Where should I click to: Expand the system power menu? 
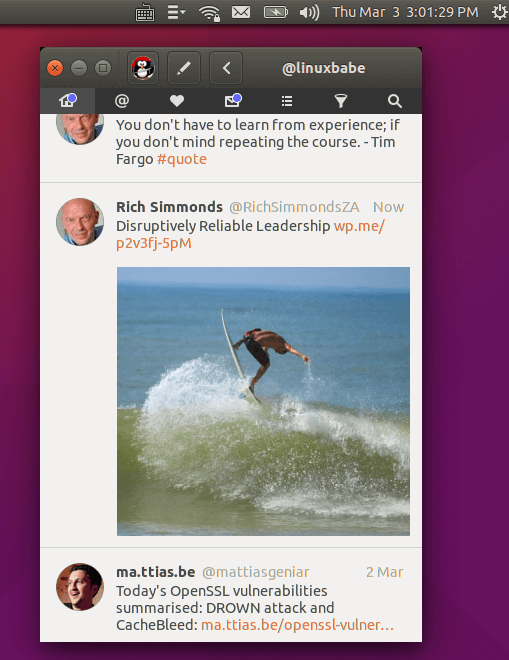pos(500,12)
